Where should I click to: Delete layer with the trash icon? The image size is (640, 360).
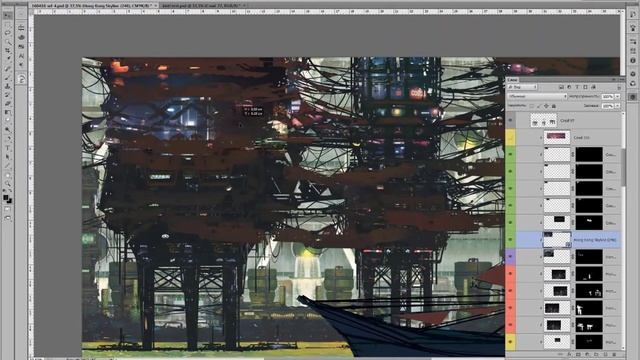[614, 354]
